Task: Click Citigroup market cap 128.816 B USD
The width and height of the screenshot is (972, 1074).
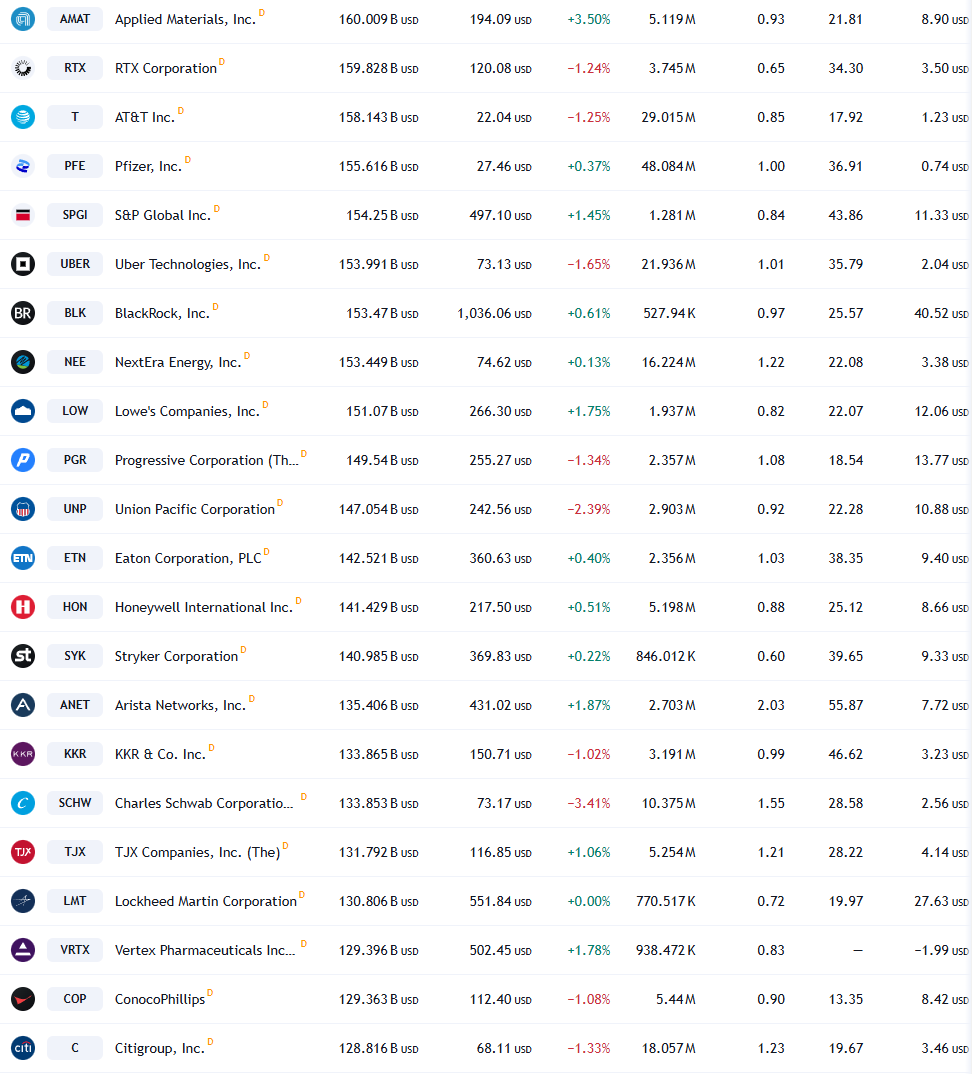Action: point(378,1049)
